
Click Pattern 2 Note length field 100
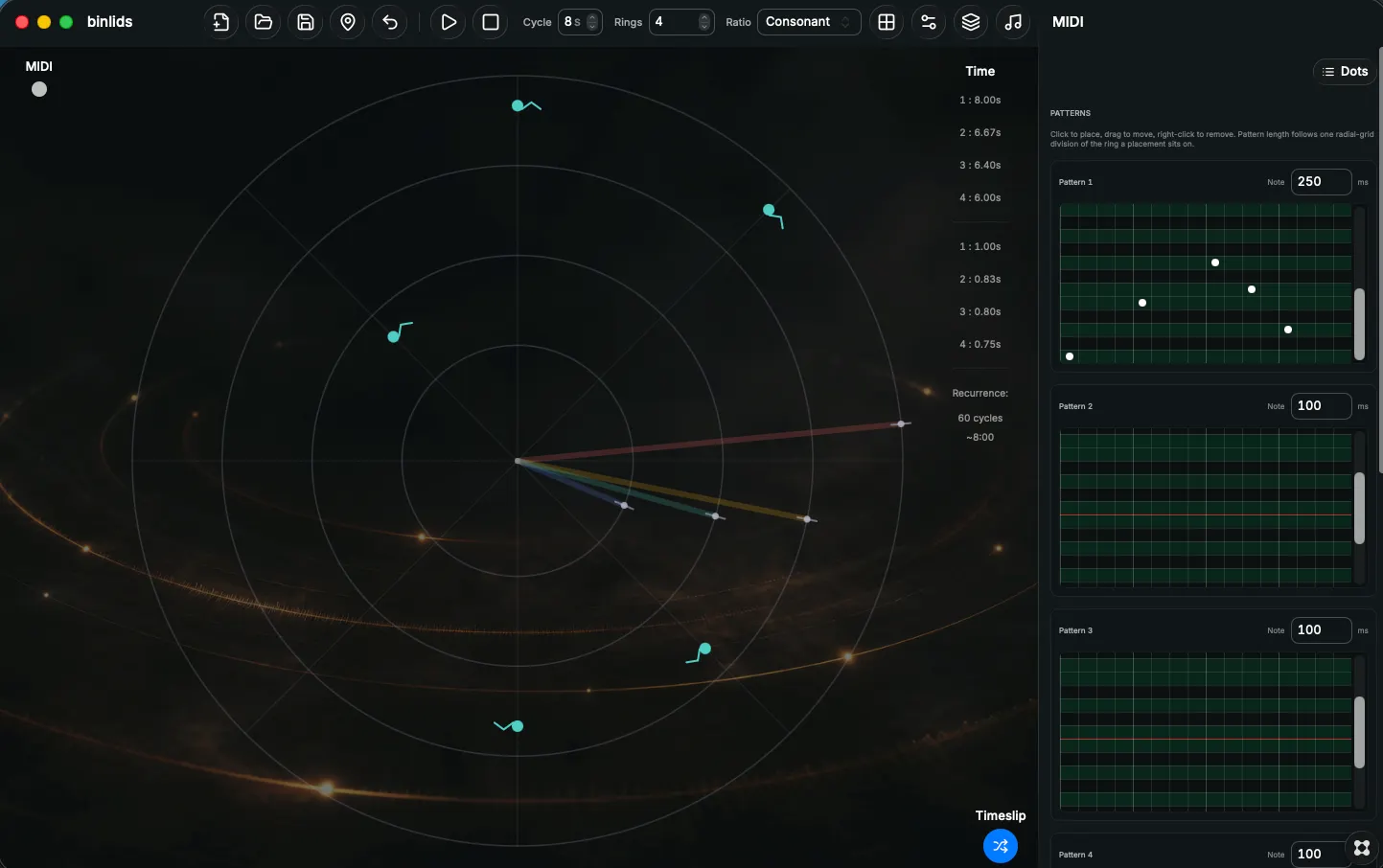tap(1322, 406)
